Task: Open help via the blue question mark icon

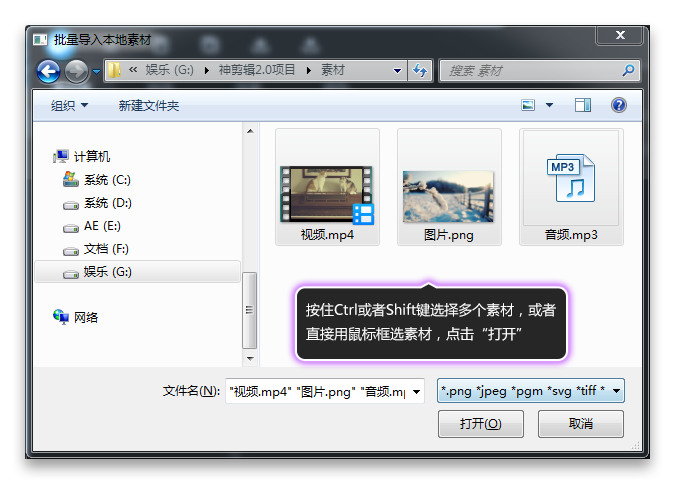Action: 619,105
